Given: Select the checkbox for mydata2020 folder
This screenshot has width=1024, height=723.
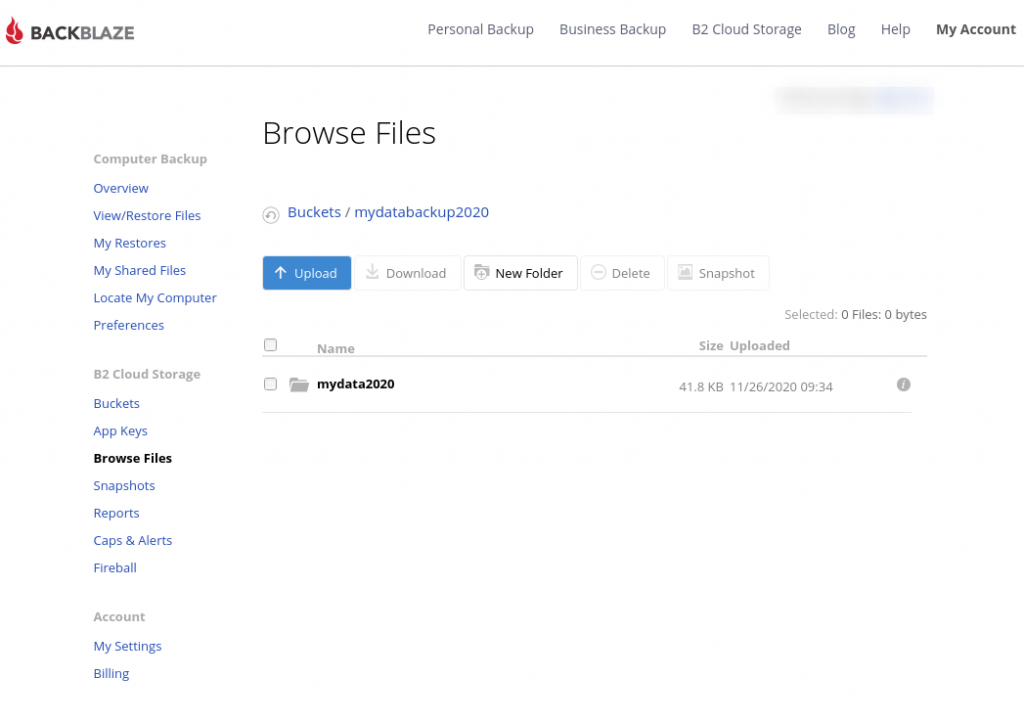Looking at the screenshot, I should [270, 384].
